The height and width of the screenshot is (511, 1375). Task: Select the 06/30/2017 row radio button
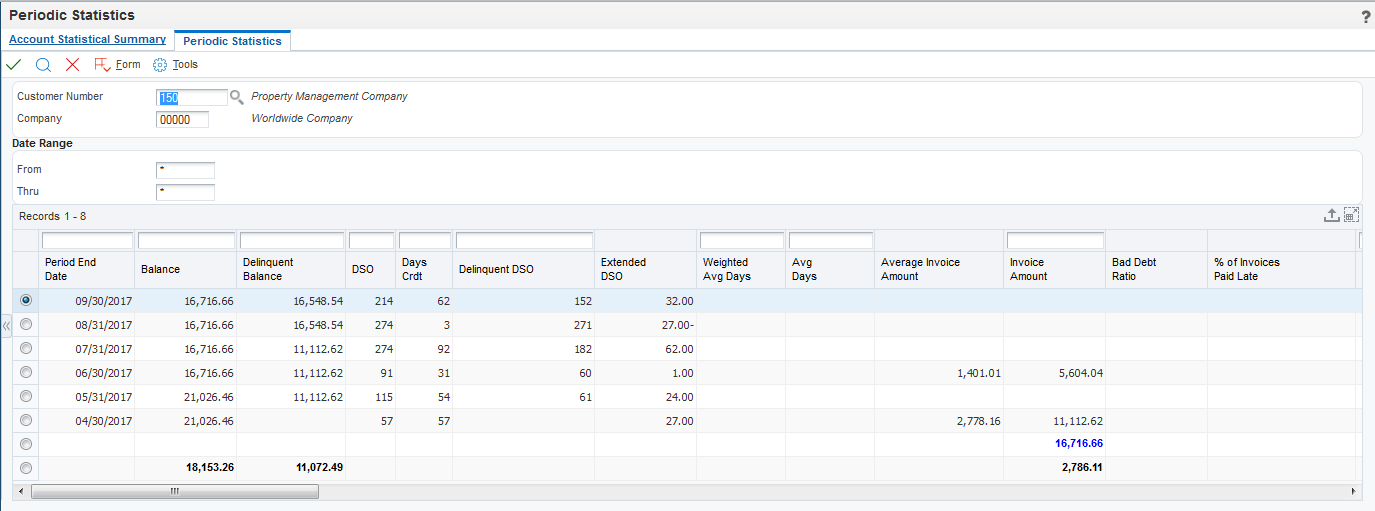click(x=26, y=372)
